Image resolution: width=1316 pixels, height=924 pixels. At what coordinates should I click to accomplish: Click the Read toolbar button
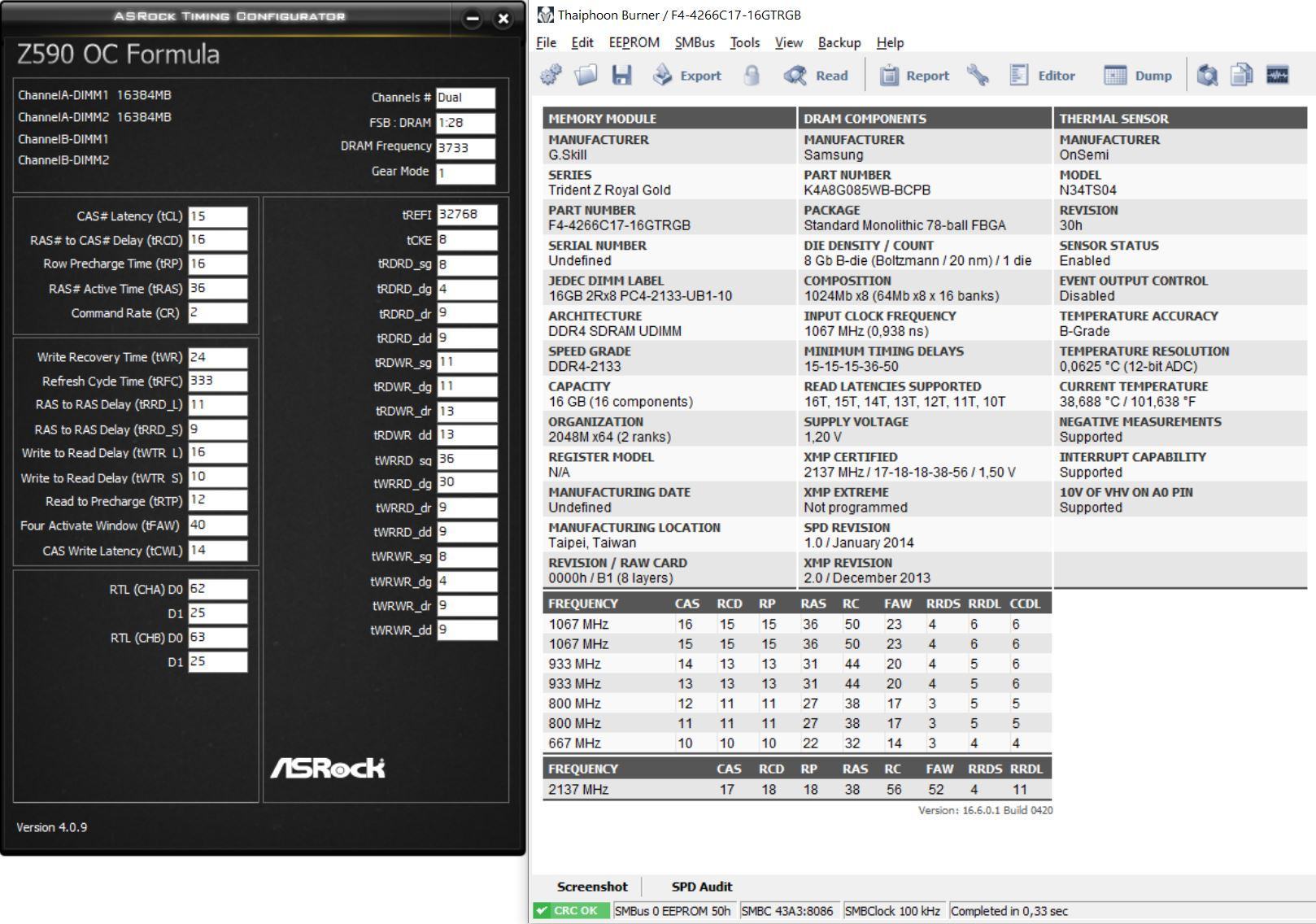[816, 76]
